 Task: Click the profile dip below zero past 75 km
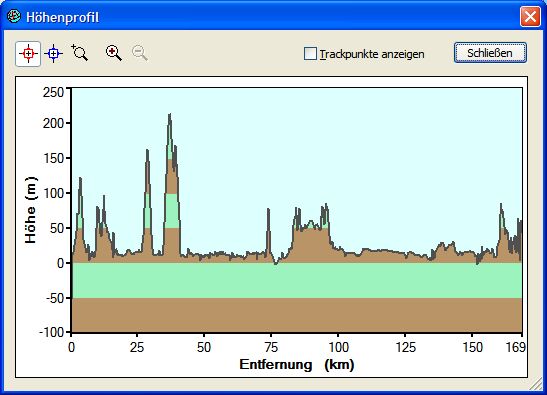click(x=276, y=263)
